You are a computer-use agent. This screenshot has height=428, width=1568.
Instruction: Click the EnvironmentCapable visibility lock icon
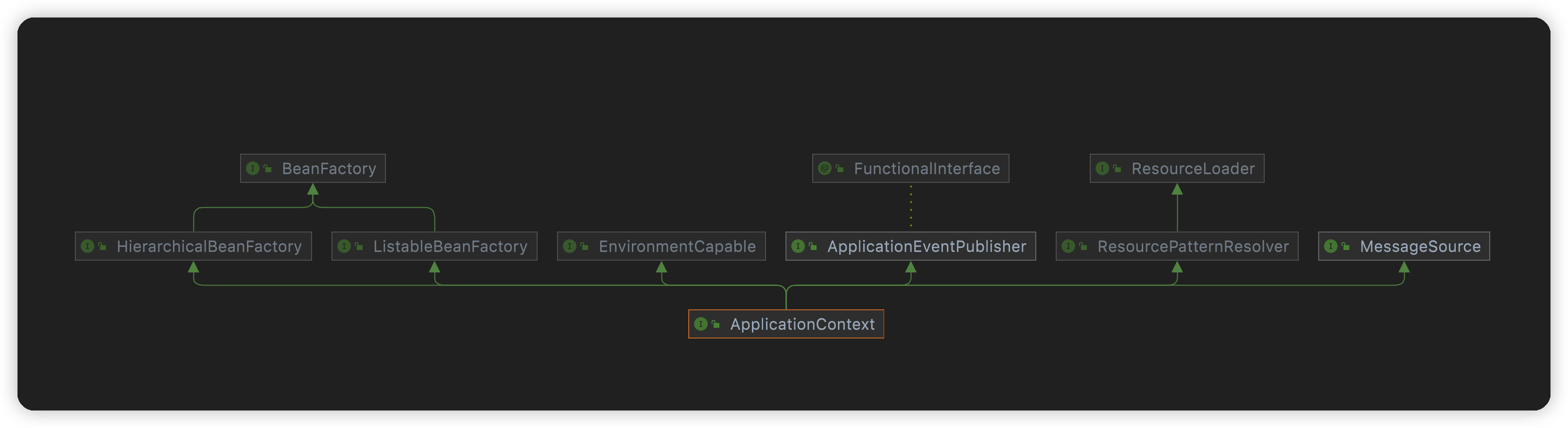coord(584,246)
